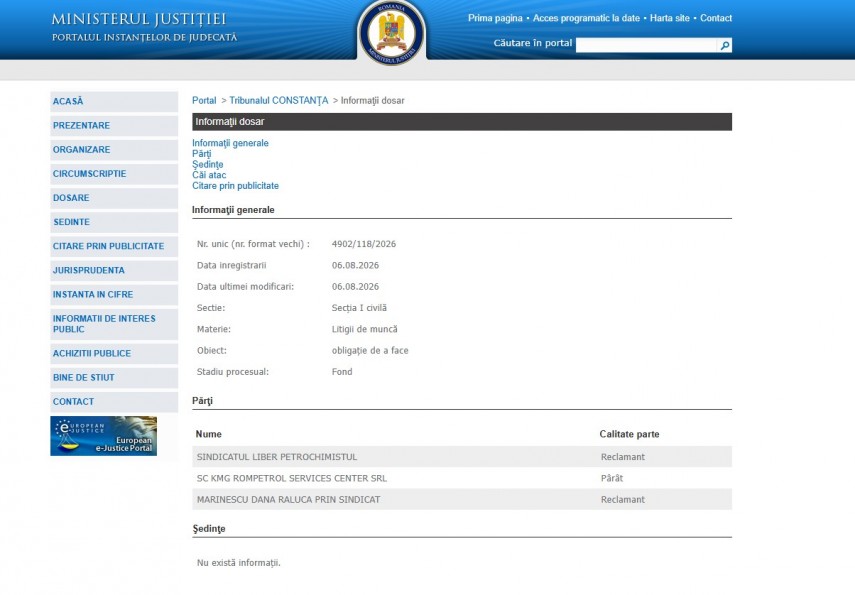Click 'Pârât' party role cell
The width and height of the screenshot is (855, 595).
click(612, 478)
